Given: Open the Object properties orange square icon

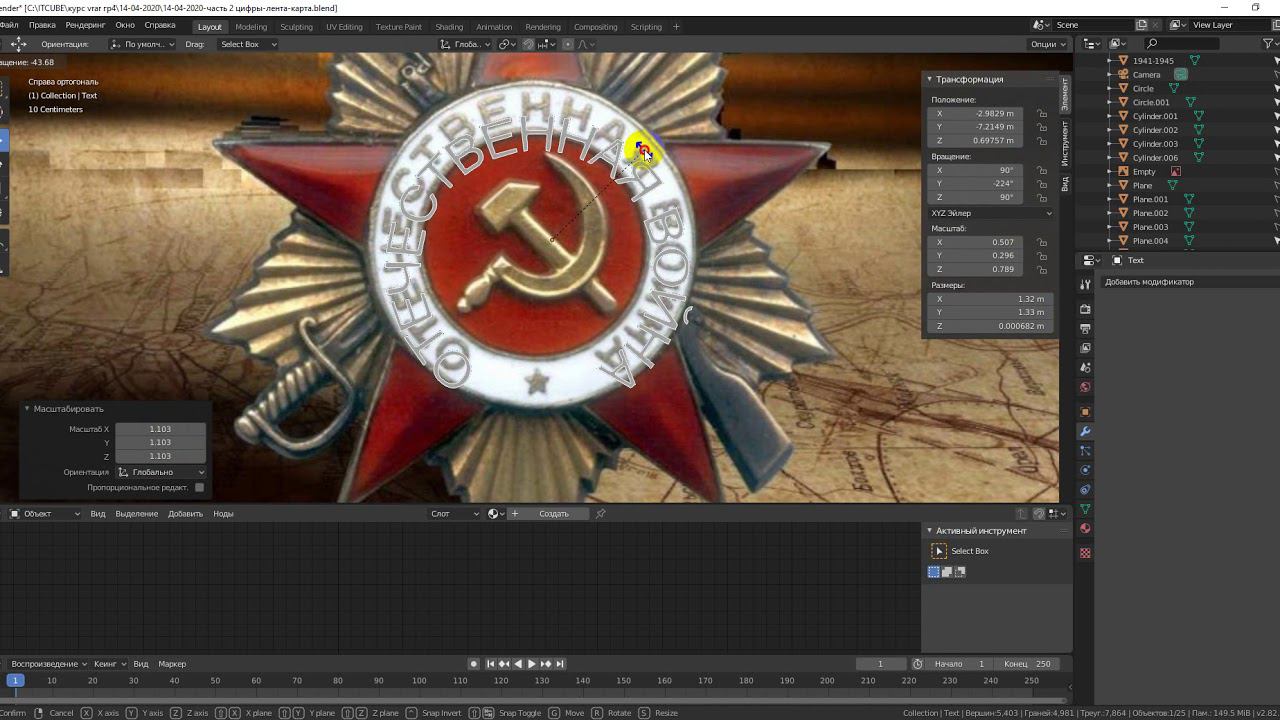Looking at the screenshot, I should 1085,412.
